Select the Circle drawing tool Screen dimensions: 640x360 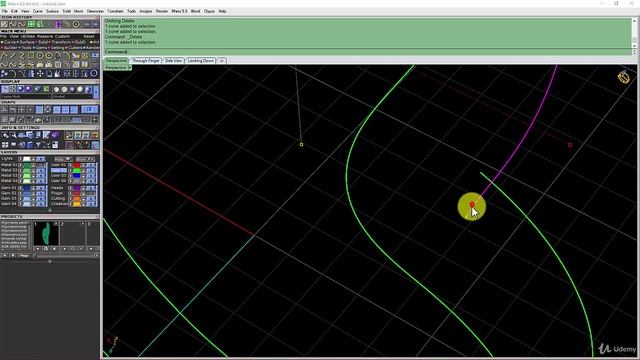coord(40,56)
